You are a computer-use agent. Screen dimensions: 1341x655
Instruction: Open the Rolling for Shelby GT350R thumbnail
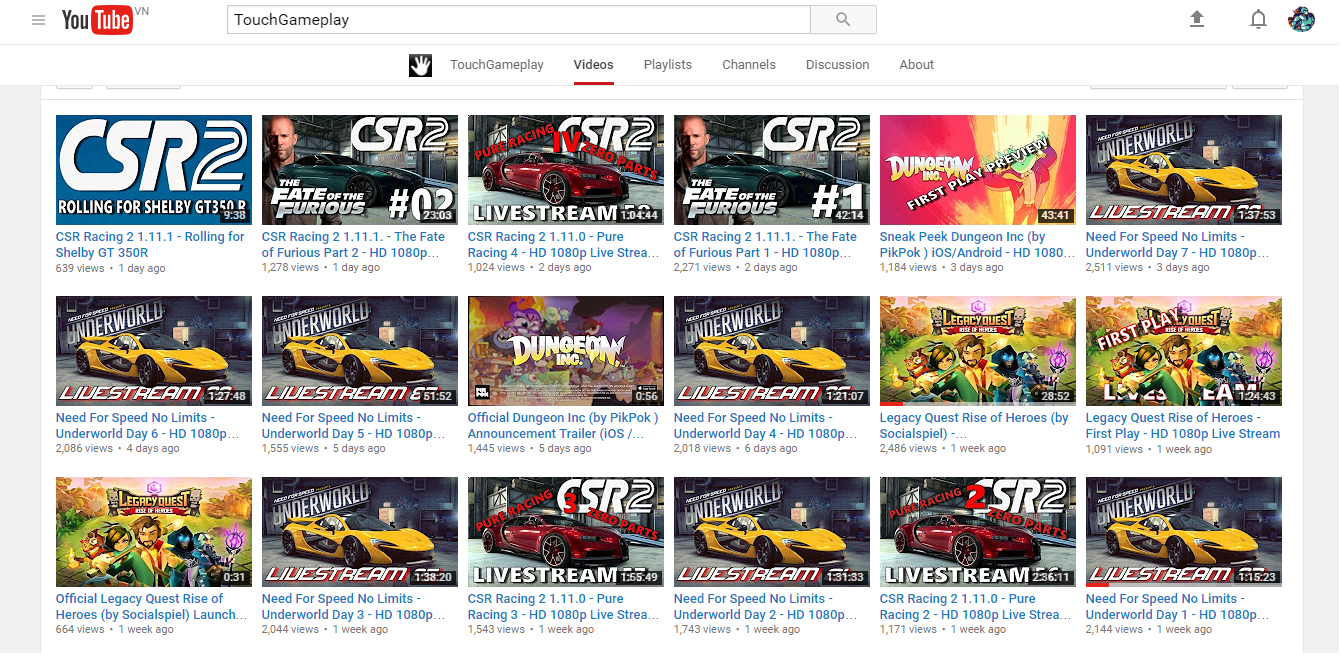[x=154, y=170]
